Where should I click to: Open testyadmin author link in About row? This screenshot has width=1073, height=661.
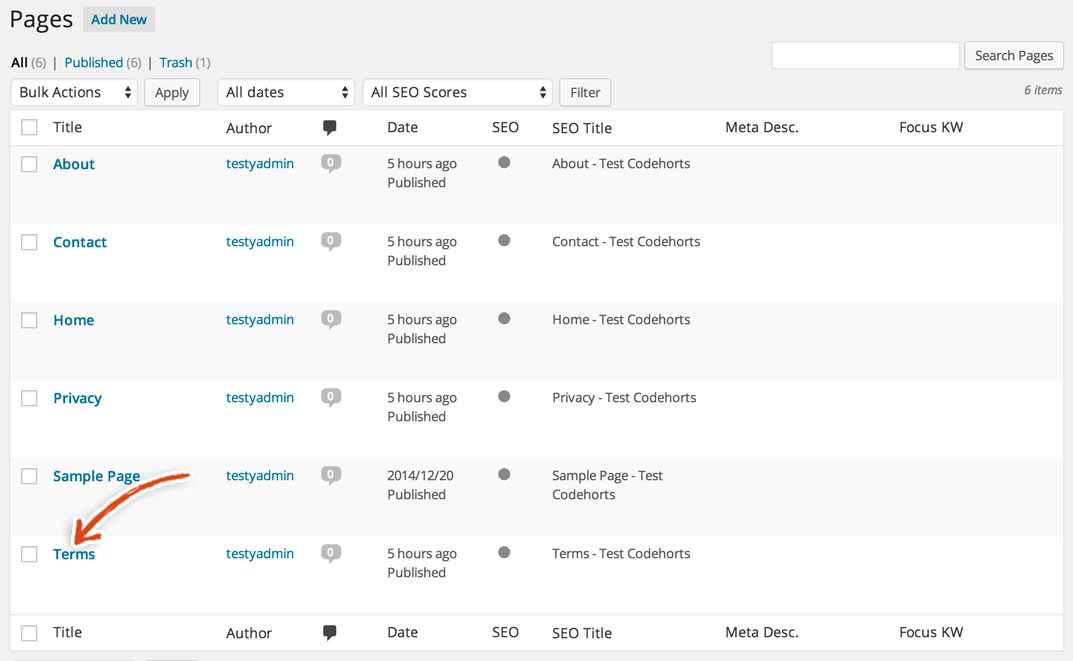[260, 164]
